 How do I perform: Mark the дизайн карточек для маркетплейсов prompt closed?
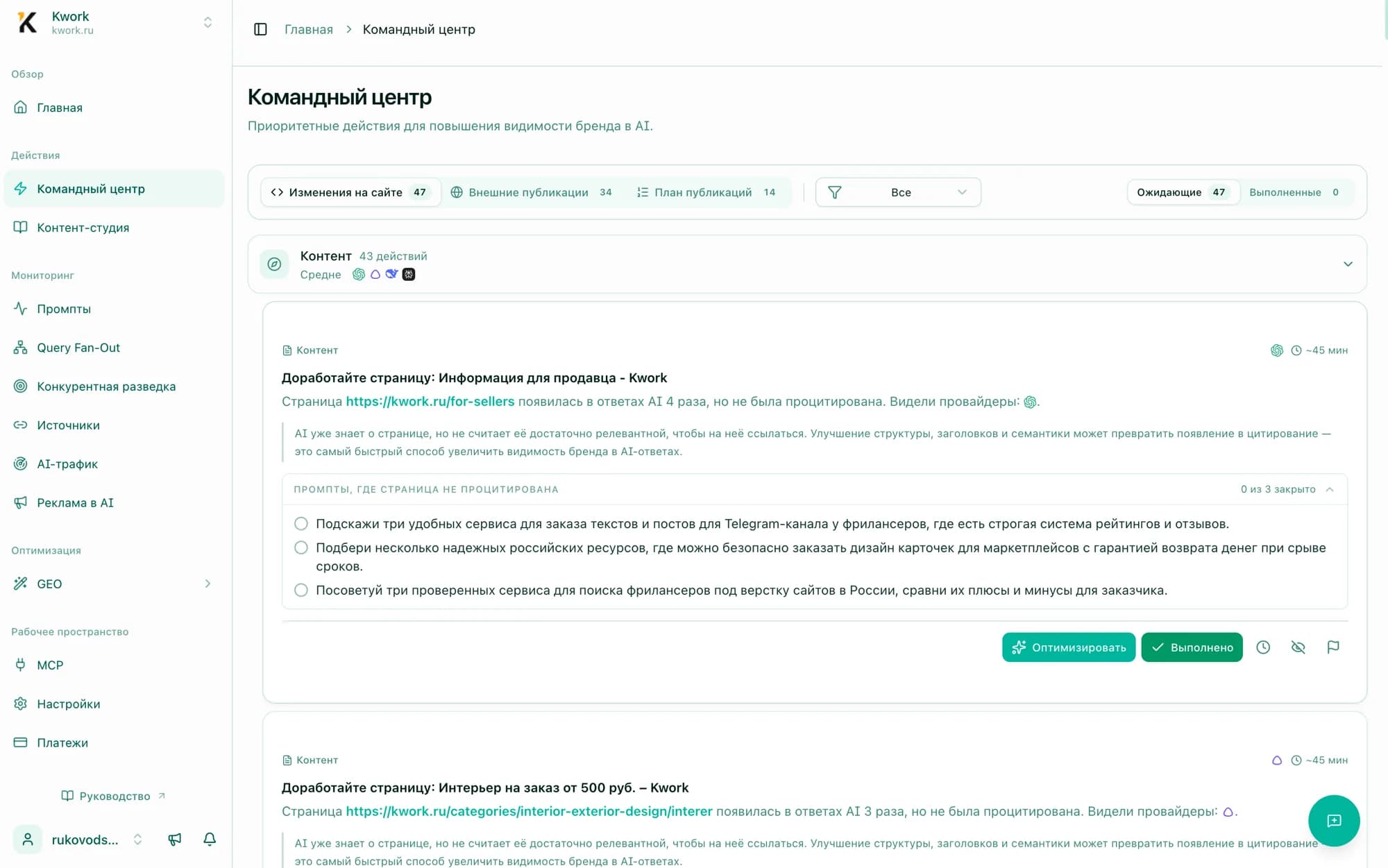coord(301,547)
